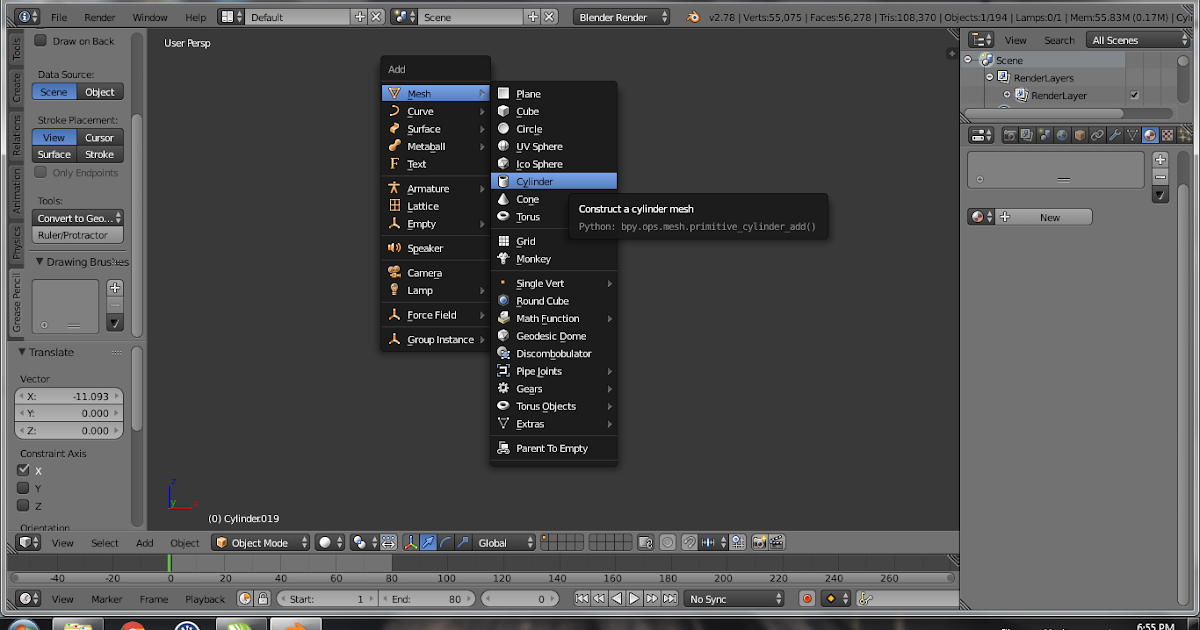1200x630 pixels.
Task: Open the World properties tab
Action: 1062,135
